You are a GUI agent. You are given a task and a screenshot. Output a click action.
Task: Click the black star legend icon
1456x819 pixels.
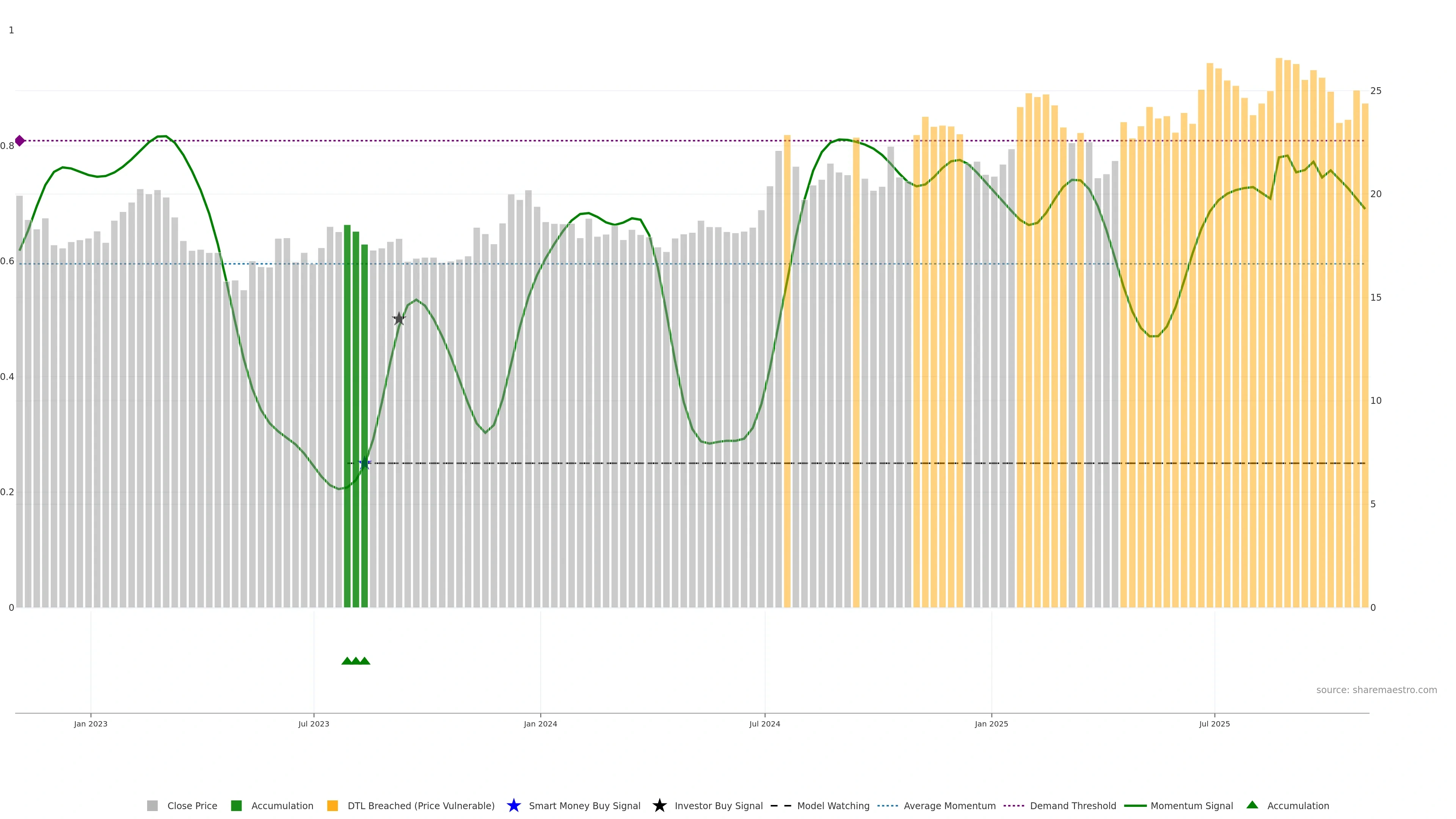tap(659, 805)
